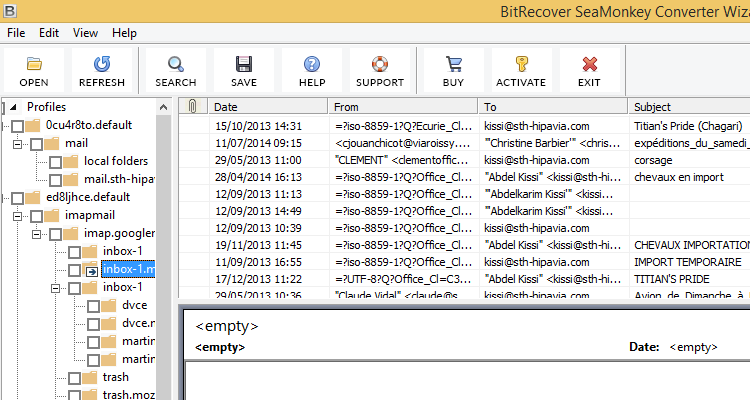Open the File menu

click(x=16, y=33)
